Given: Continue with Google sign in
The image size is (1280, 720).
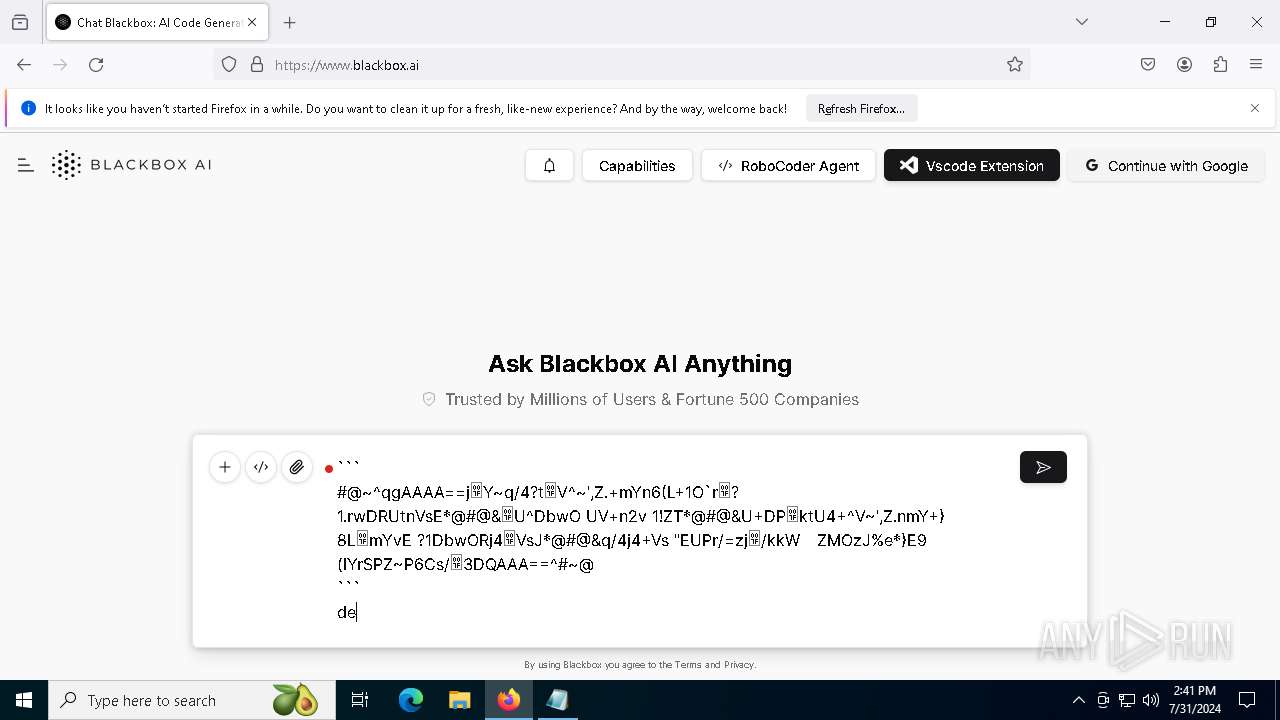Looking at the screenshot, I should [1166, 166].
